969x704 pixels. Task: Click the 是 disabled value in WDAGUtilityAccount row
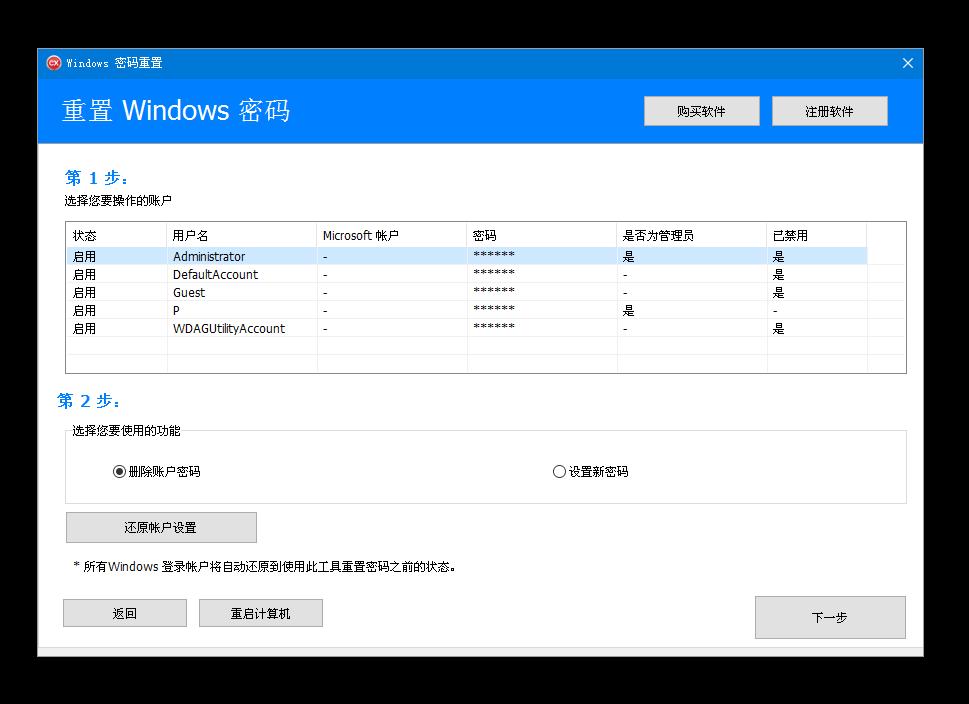pyautogui.click(x=779, y=328)
